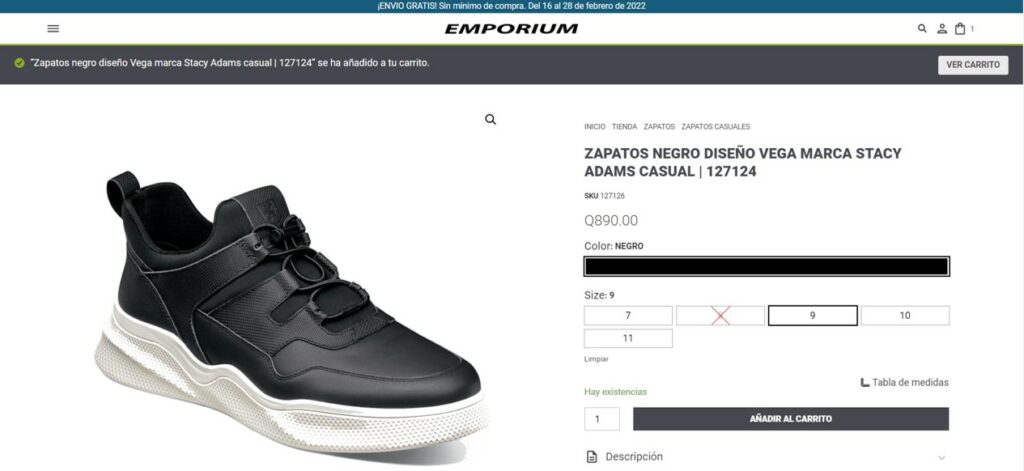Select size 11 option
Screen dimensions: 1024x471
pyautogui.click(x=628, y=338)
